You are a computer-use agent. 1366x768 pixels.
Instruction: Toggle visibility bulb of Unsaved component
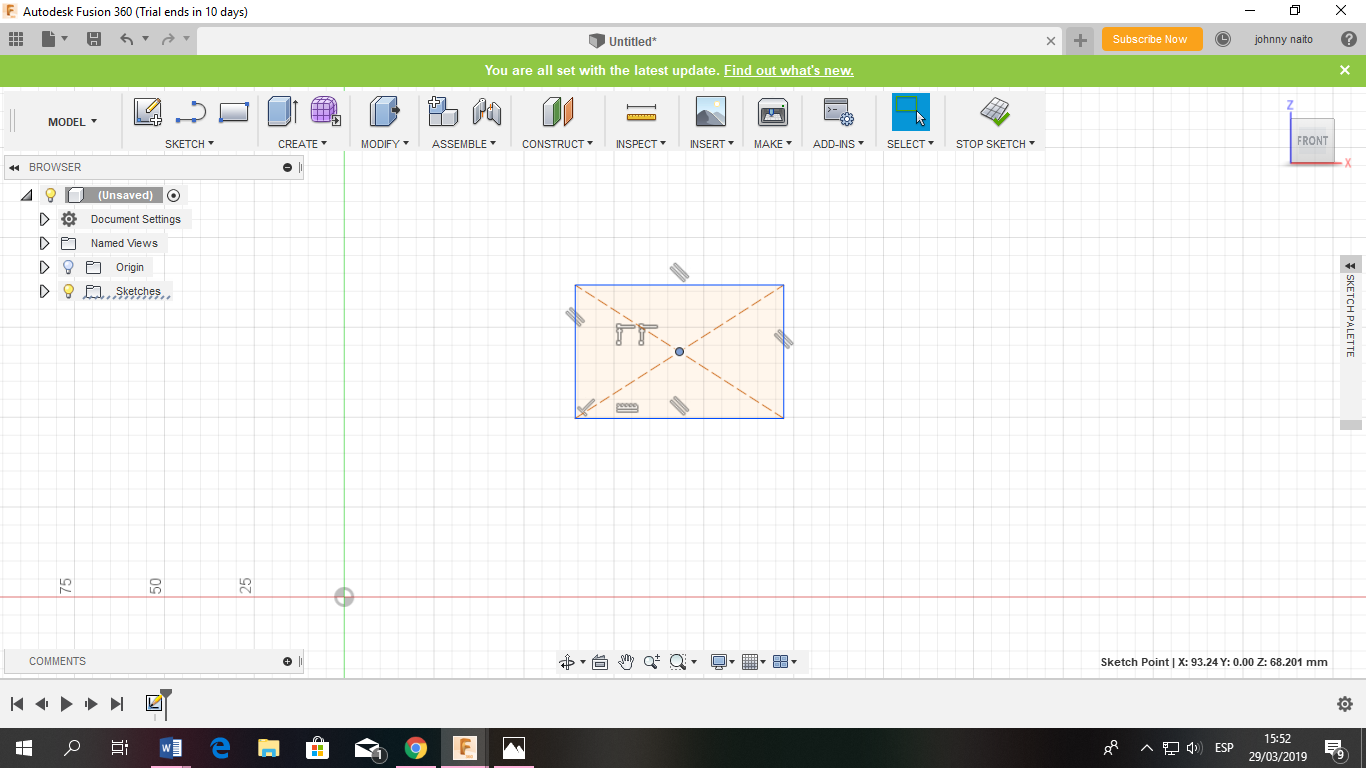[x=50, y=195]
